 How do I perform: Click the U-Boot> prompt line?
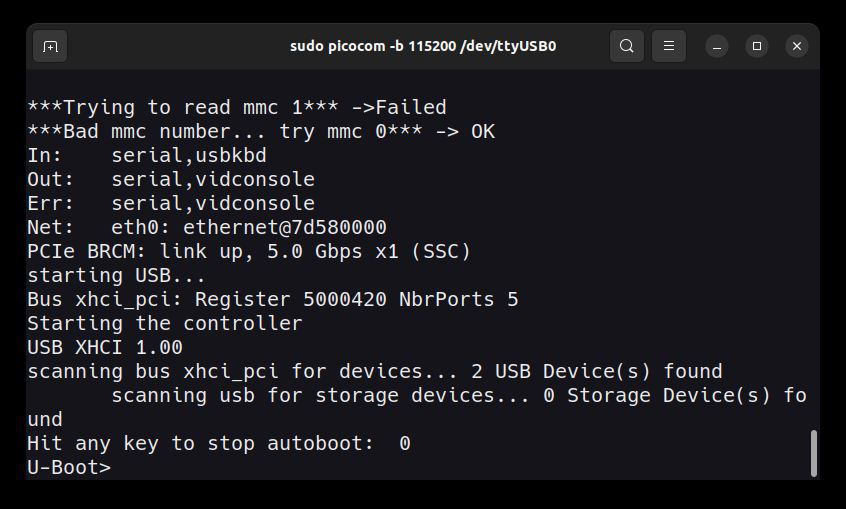coord(69,467)
